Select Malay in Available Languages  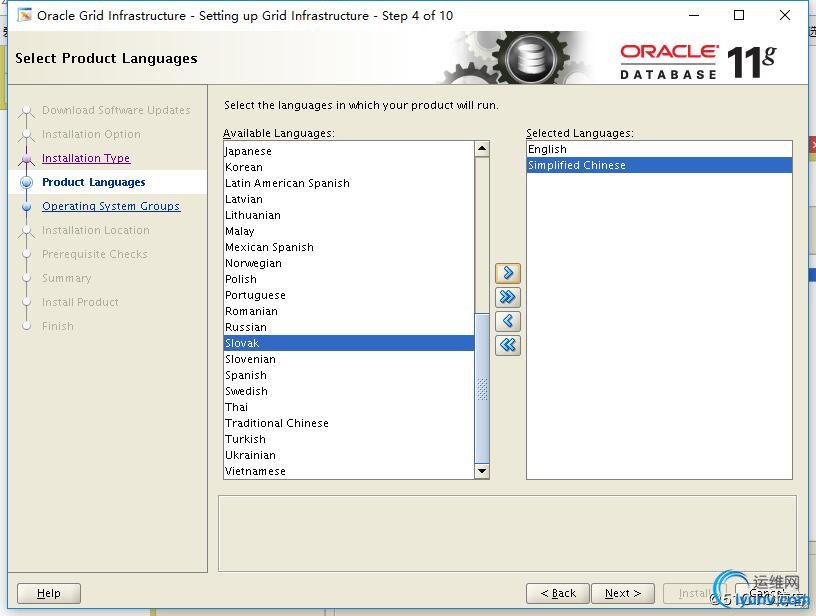pos(349,232)
